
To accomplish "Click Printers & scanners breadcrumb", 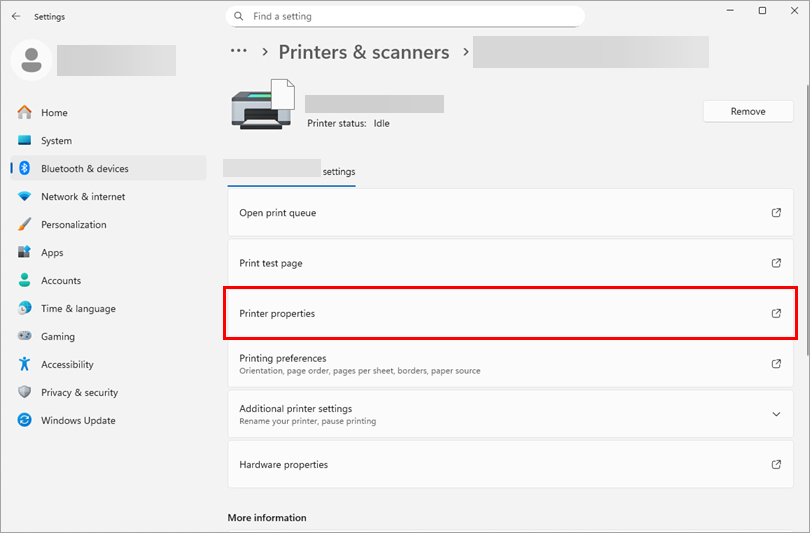I will coord(364,52).
